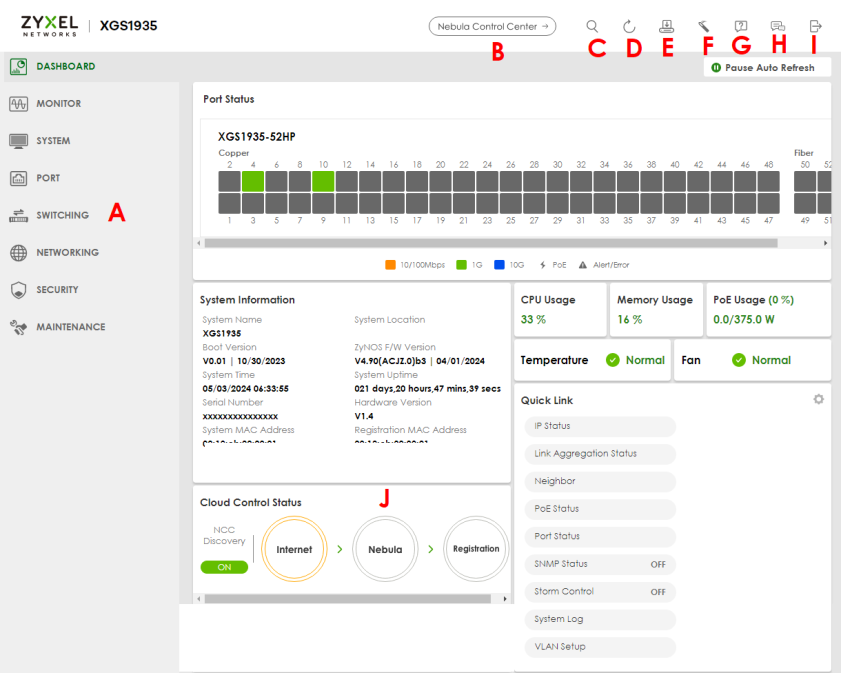This screenshot has height=673, width=841.
Task: Click the Port Status scrollbar left arrow
Action: [199, 243]
